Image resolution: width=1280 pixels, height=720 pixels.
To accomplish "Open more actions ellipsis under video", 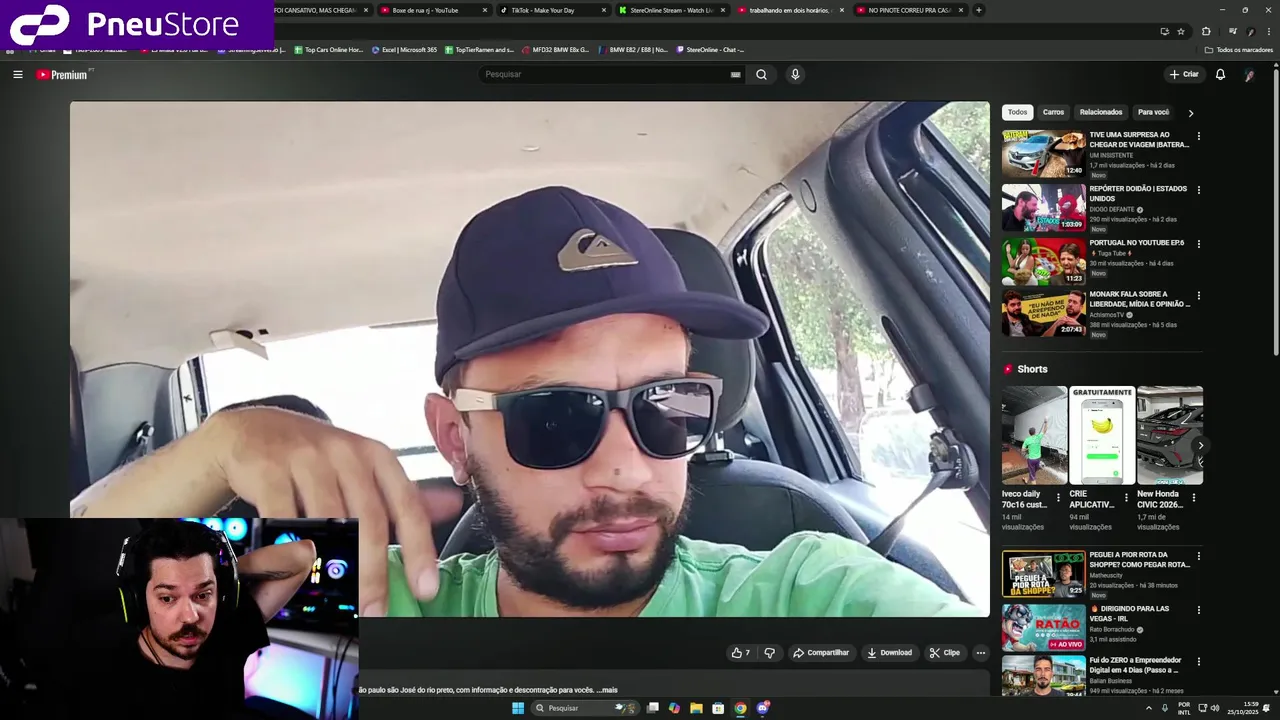I will click(x=981, y=652).
